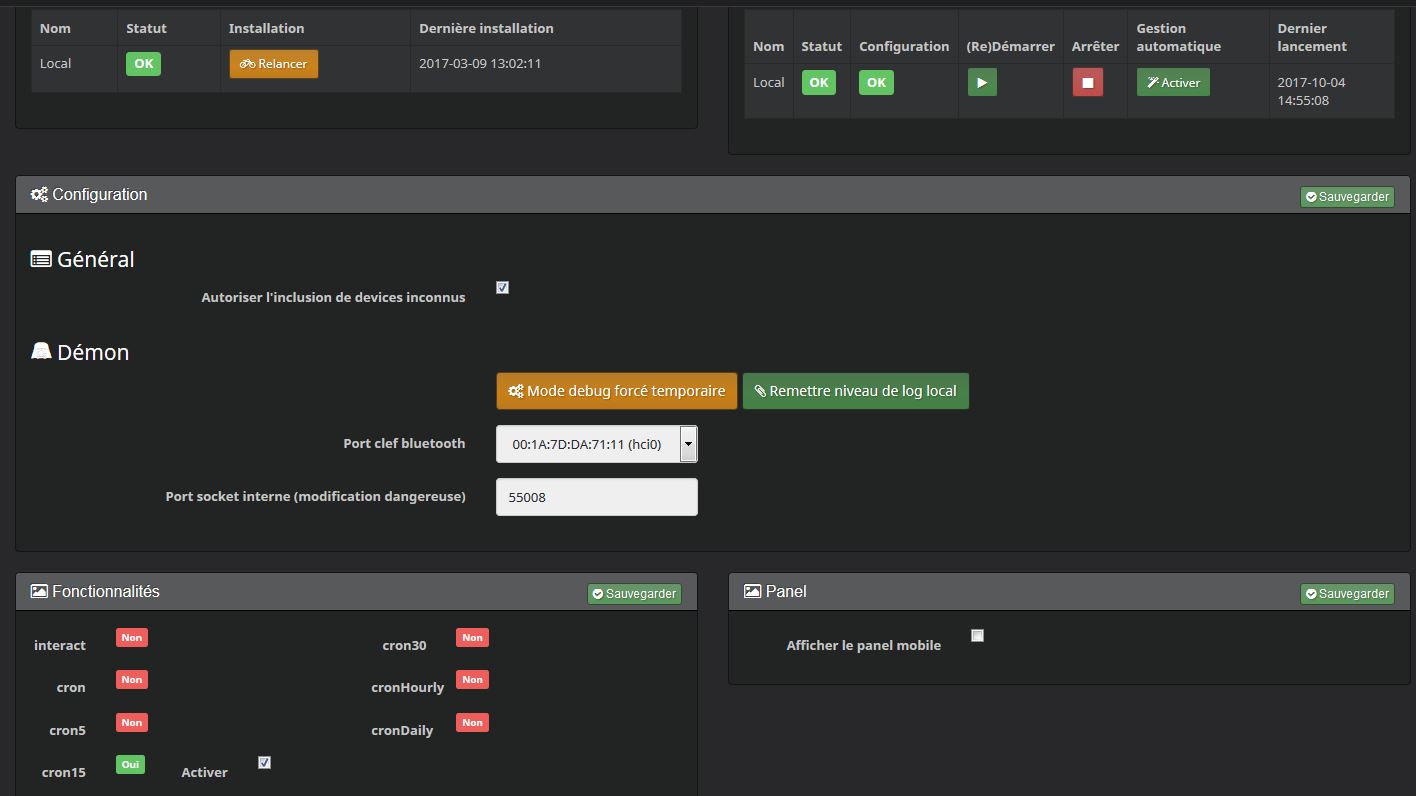Click the cronHourly label

click(407, 688)
